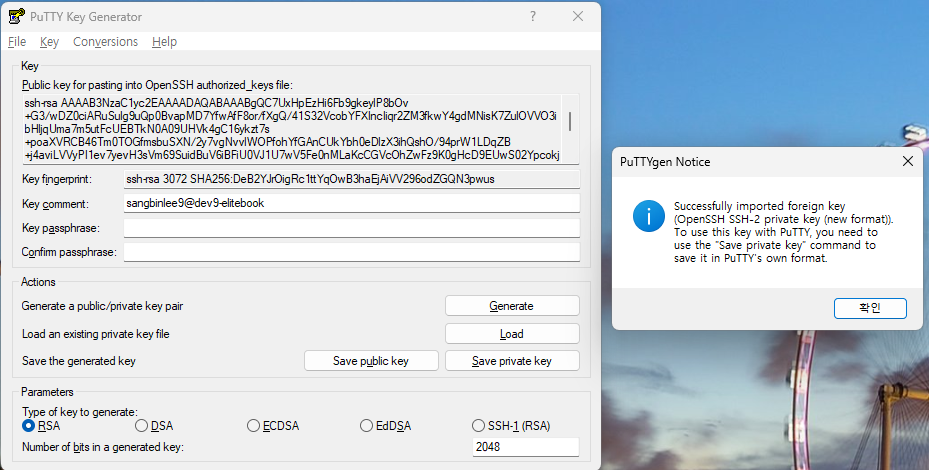Close the PuTTY Key Generator window

coord(578,16)
